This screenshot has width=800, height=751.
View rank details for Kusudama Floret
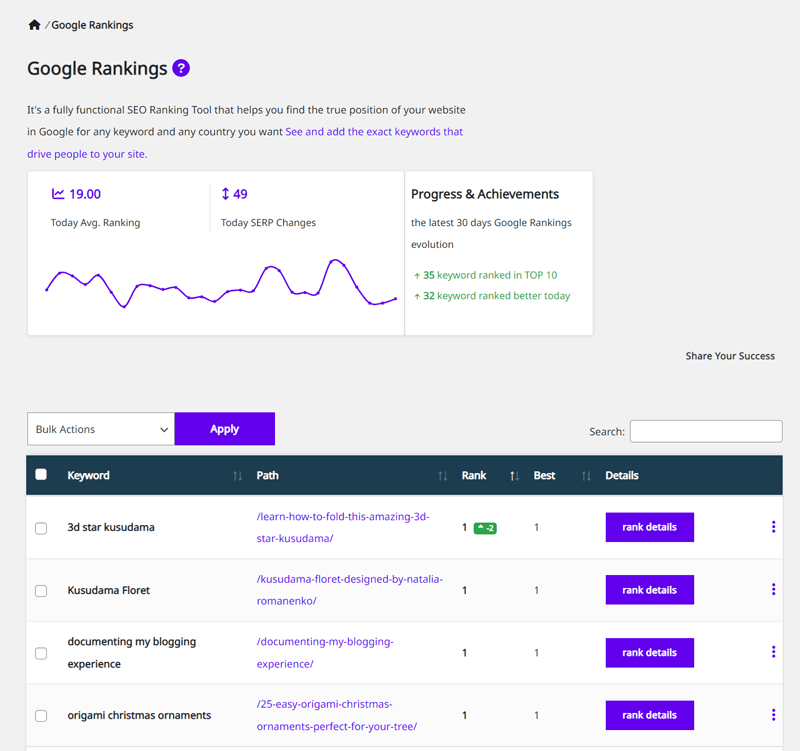(x=649, y=590)
